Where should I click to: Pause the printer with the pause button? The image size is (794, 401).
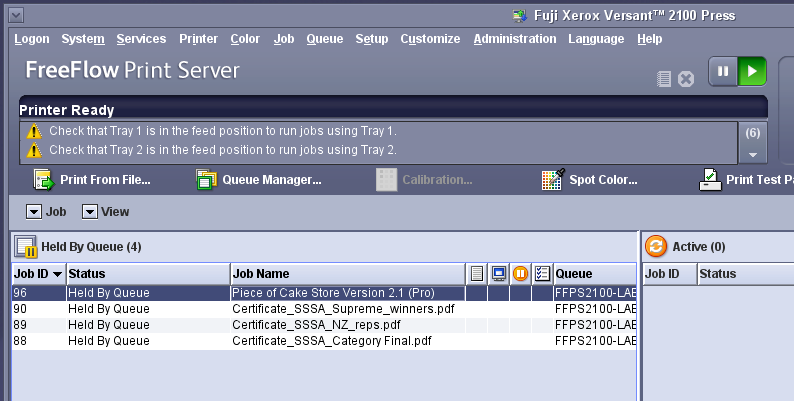723,72
